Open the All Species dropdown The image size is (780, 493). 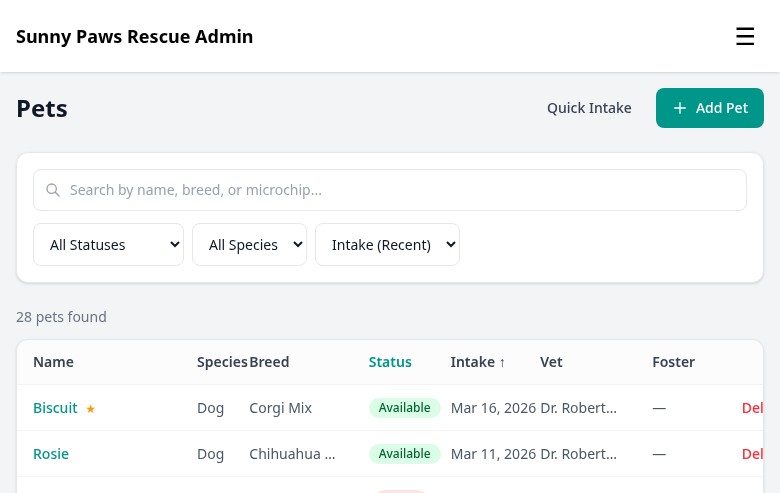pyautogui.click(x=249, y=245)
